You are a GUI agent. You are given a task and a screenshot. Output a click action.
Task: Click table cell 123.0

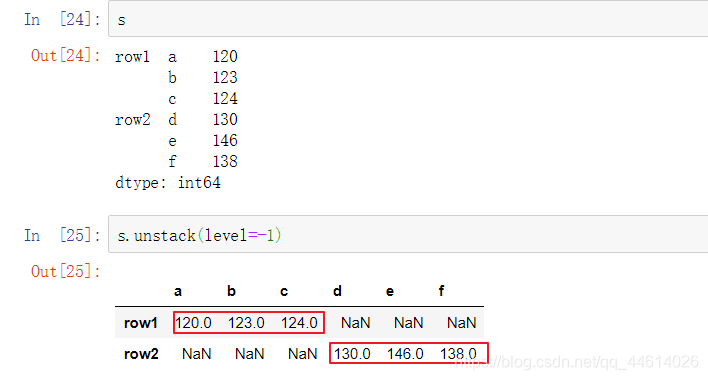[x=246, y=323]
